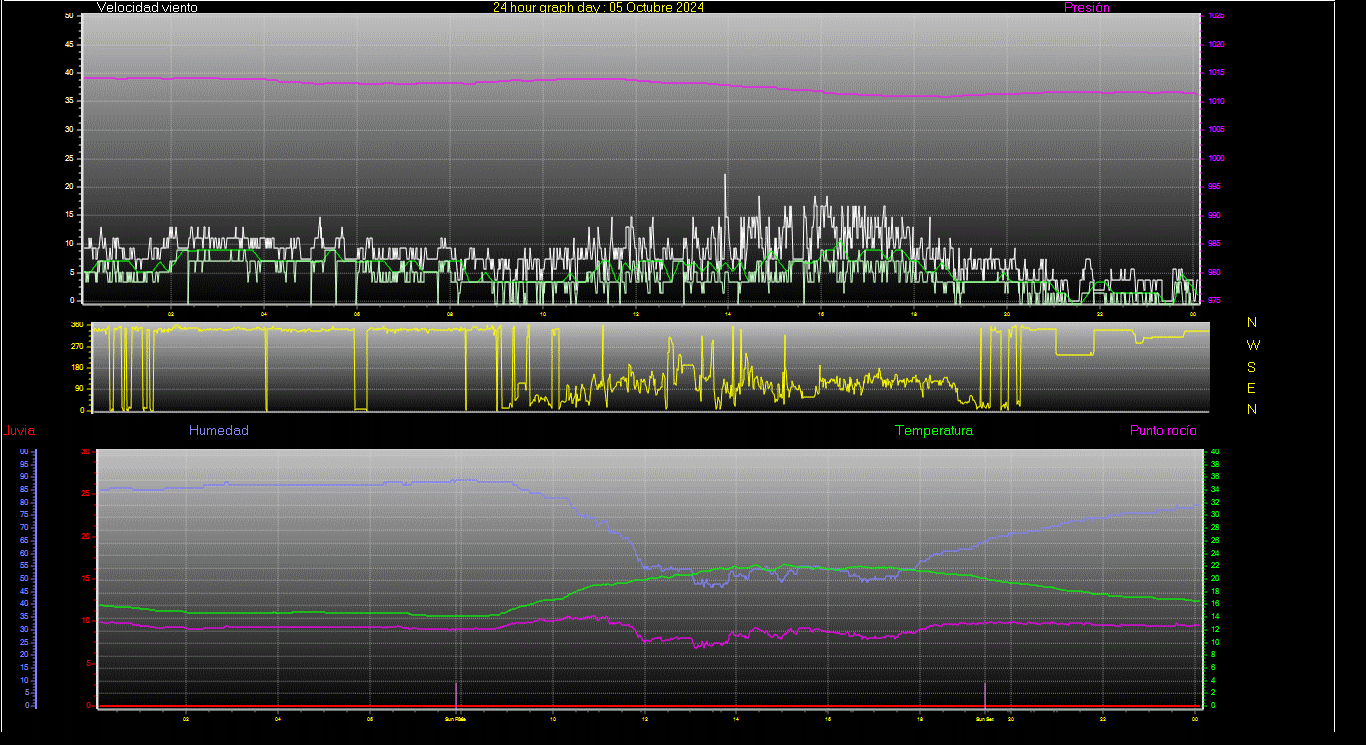Click '1025' on the pressure axis

pos(1215,16)
